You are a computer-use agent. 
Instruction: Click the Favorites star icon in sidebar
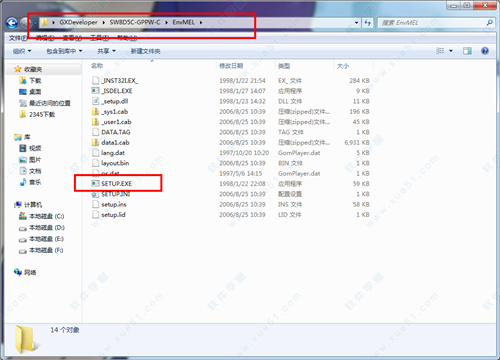[x=17, y=69]
